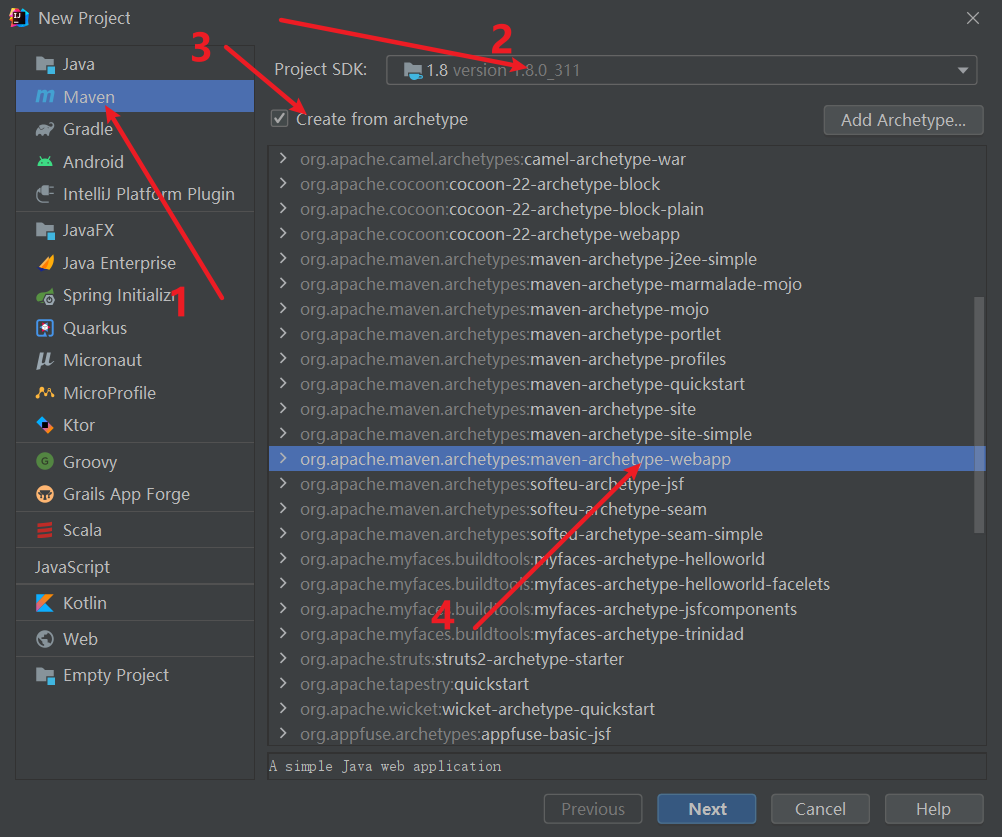This screenshot has height=837, width=1002.
Task: Choose Kotlin project type label
Action: click(85, 603)
